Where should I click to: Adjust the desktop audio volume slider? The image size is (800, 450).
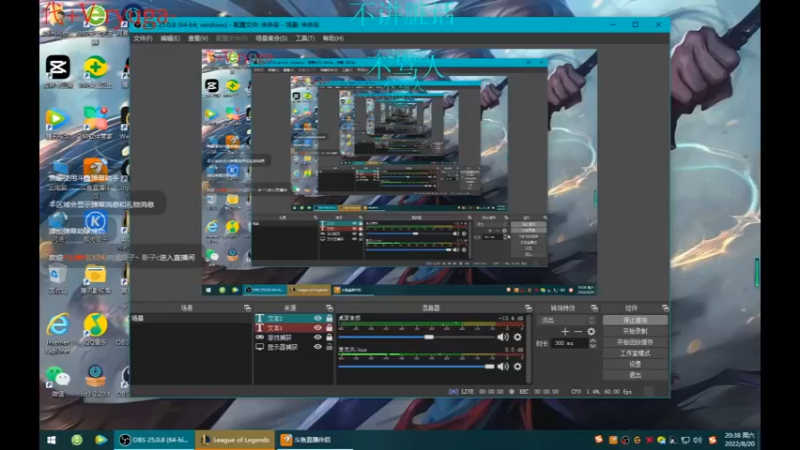(x=416, y=337)
